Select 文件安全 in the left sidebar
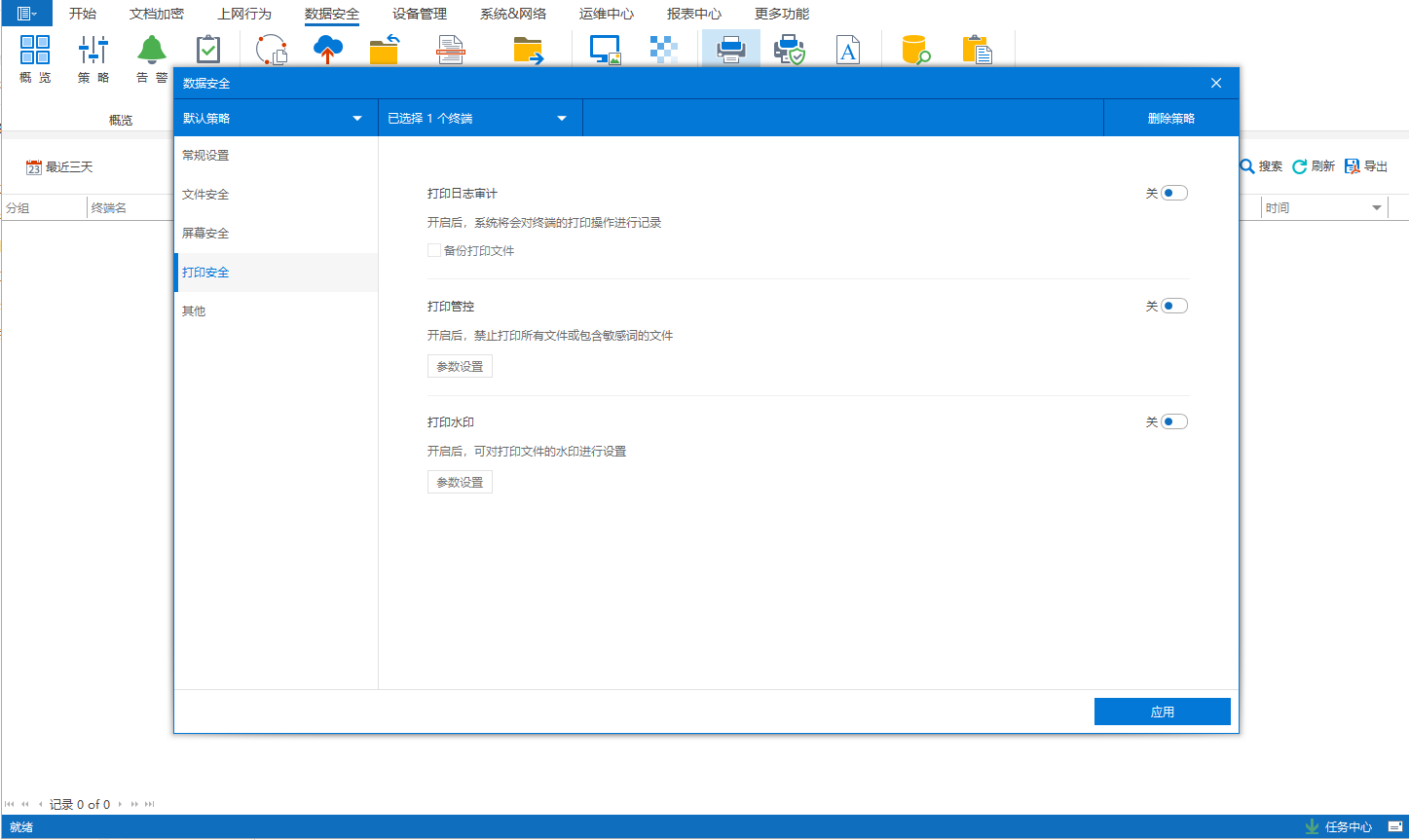This screenshot has height=840, width=1409. [x=205, y=195]
